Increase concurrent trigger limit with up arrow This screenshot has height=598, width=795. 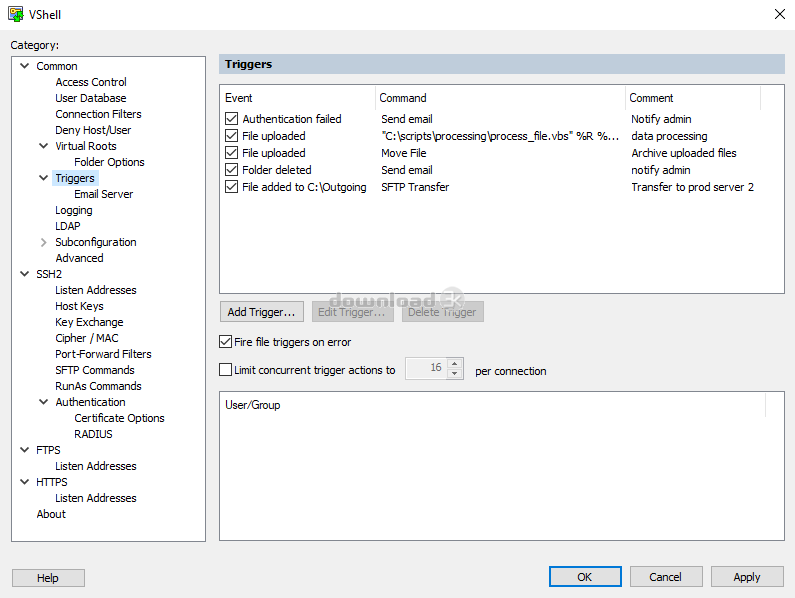tap(455, 364)
